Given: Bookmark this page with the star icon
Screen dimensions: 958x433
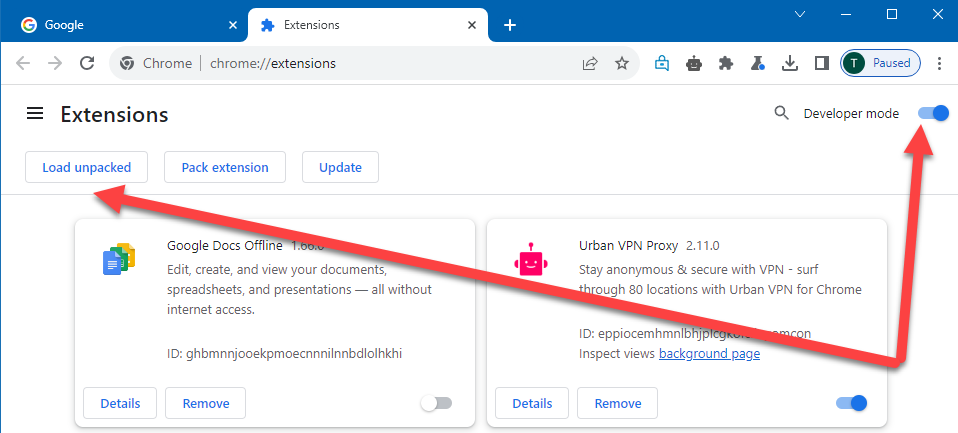Looking at the screenshot, I should [x=622, y=63].
